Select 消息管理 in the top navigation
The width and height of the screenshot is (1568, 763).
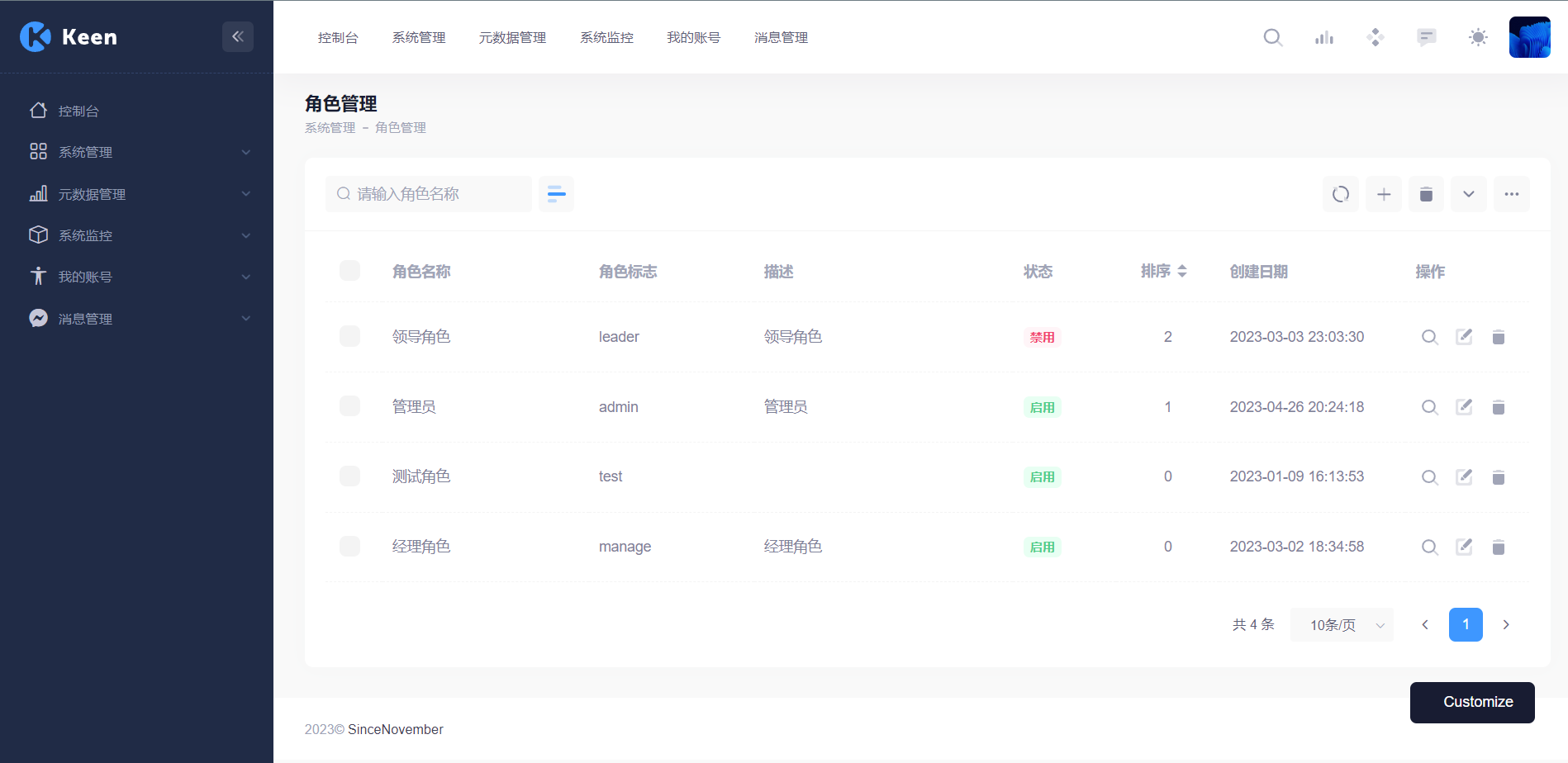coord(781,37)
